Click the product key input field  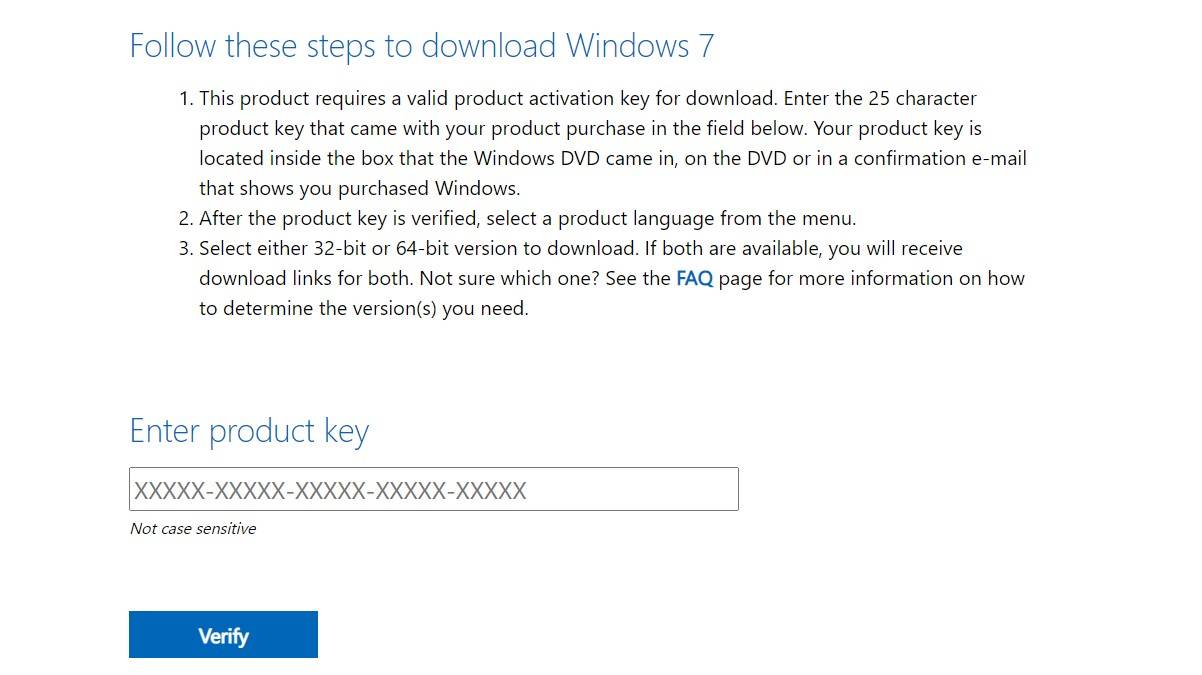(x=433, y=489)
